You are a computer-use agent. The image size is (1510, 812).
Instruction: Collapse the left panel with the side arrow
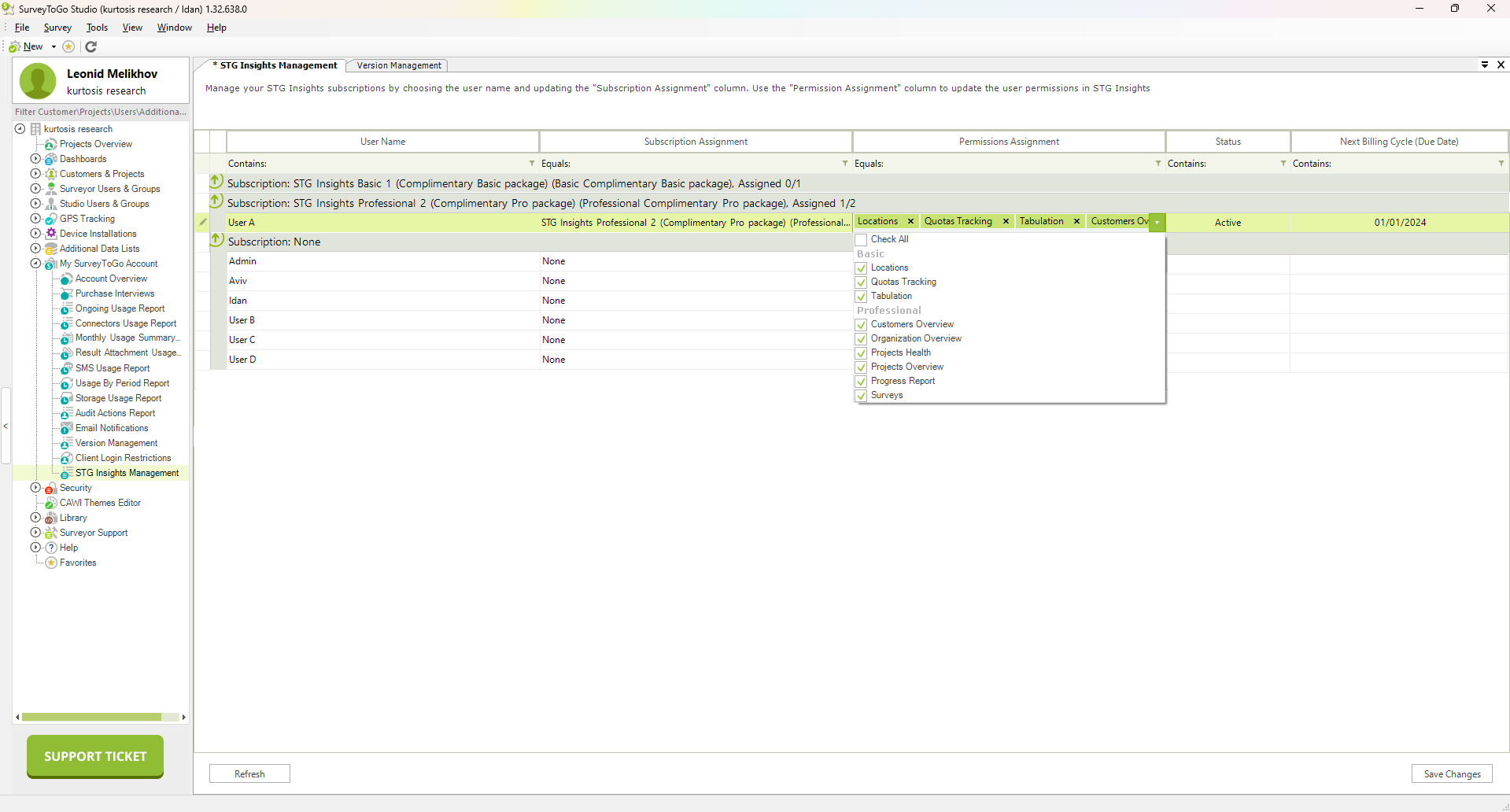tap(6, 426)
